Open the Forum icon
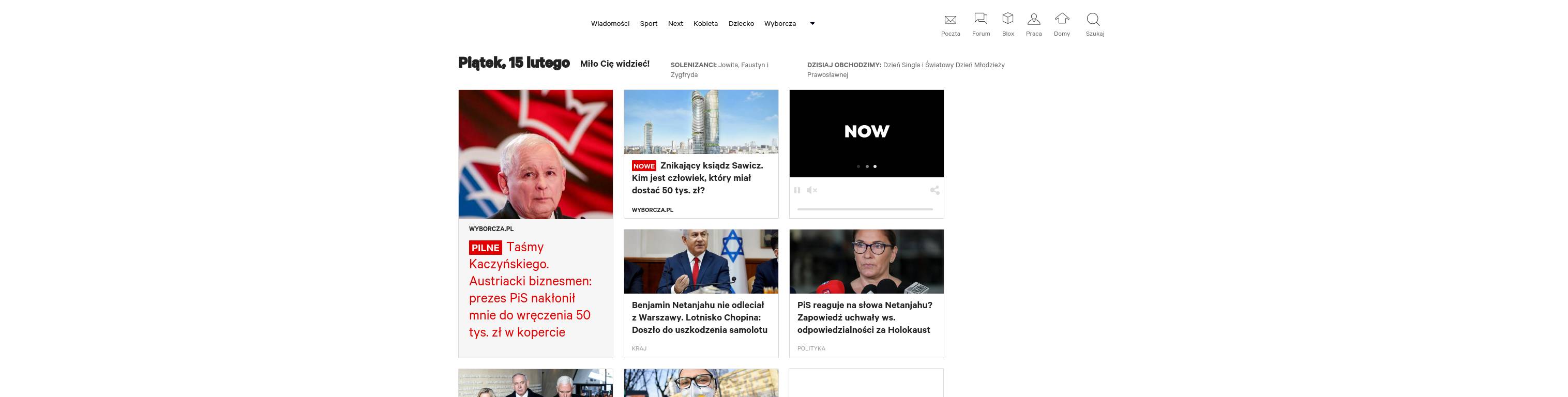Viewport: 1568px width, 397px height. point(981,19)
